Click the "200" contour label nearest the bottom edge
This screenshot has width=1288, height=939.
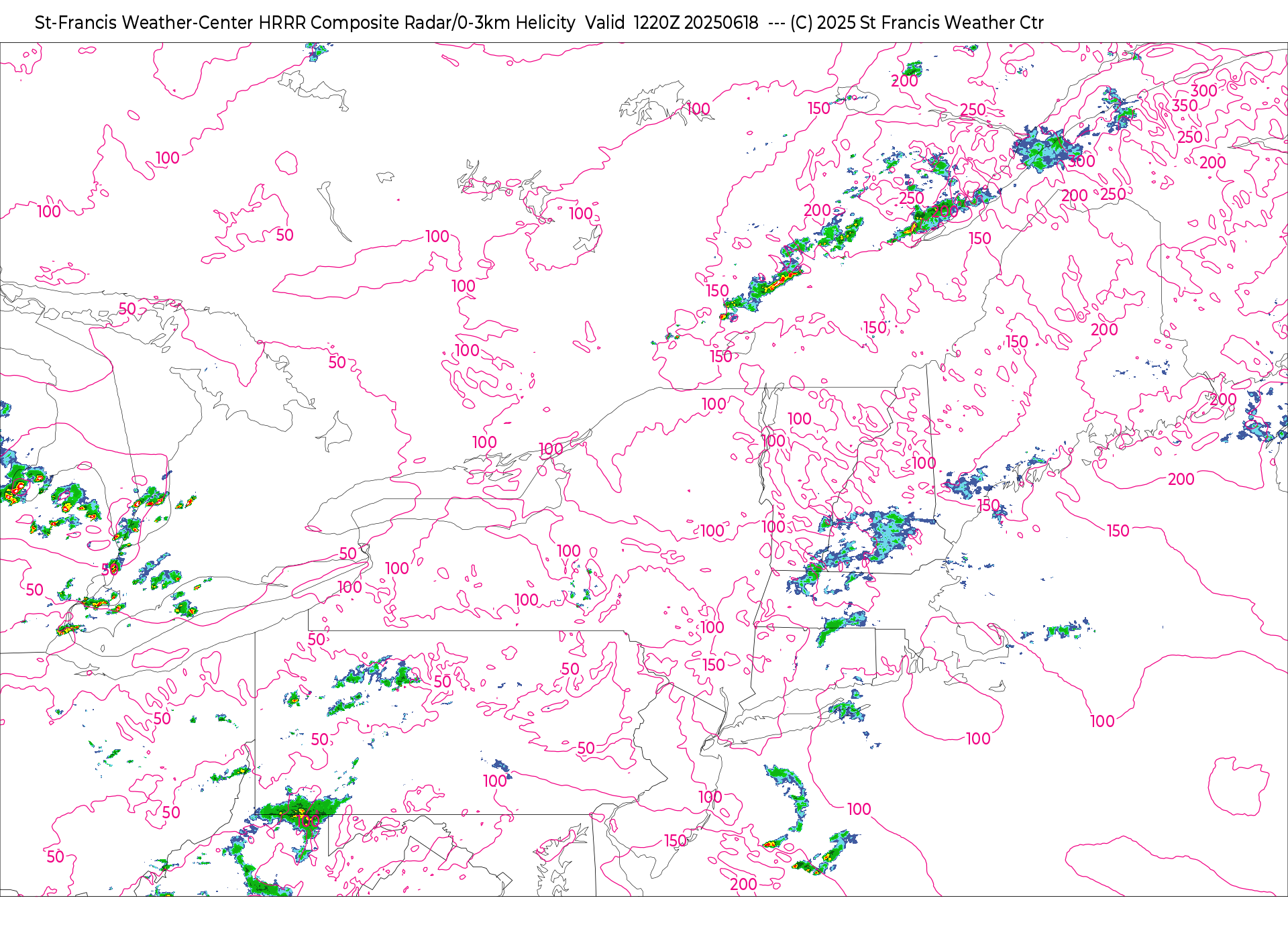point(743,885)
